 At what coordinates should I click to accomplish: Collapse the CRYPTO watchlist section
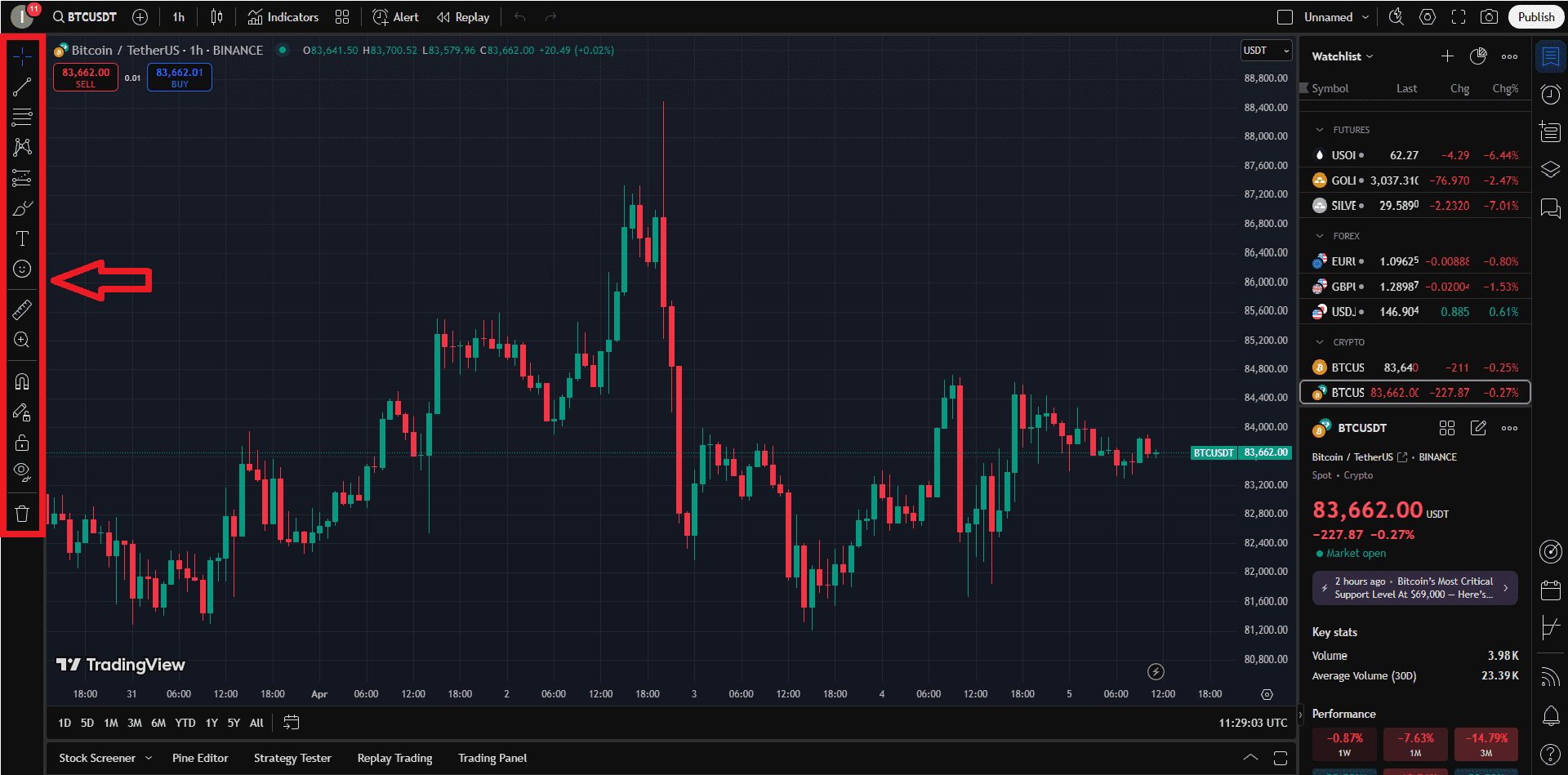(x=1320, y=342)
